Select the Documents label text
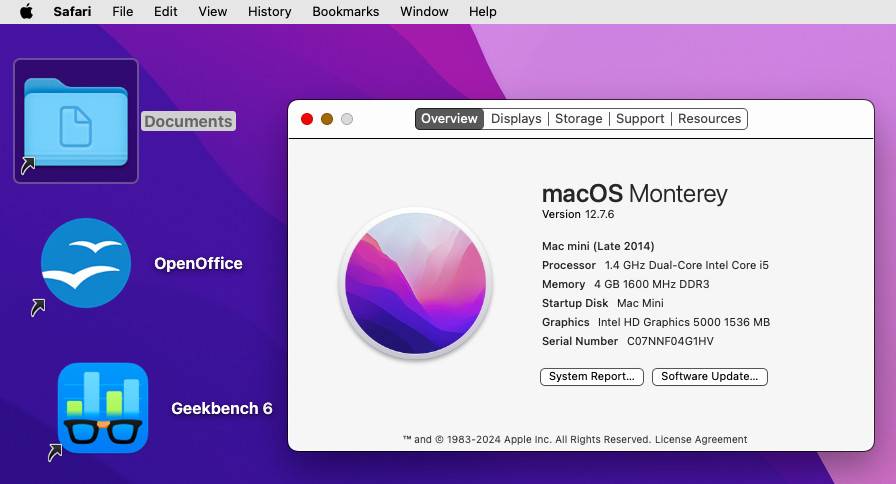 (x=188, y=122)
